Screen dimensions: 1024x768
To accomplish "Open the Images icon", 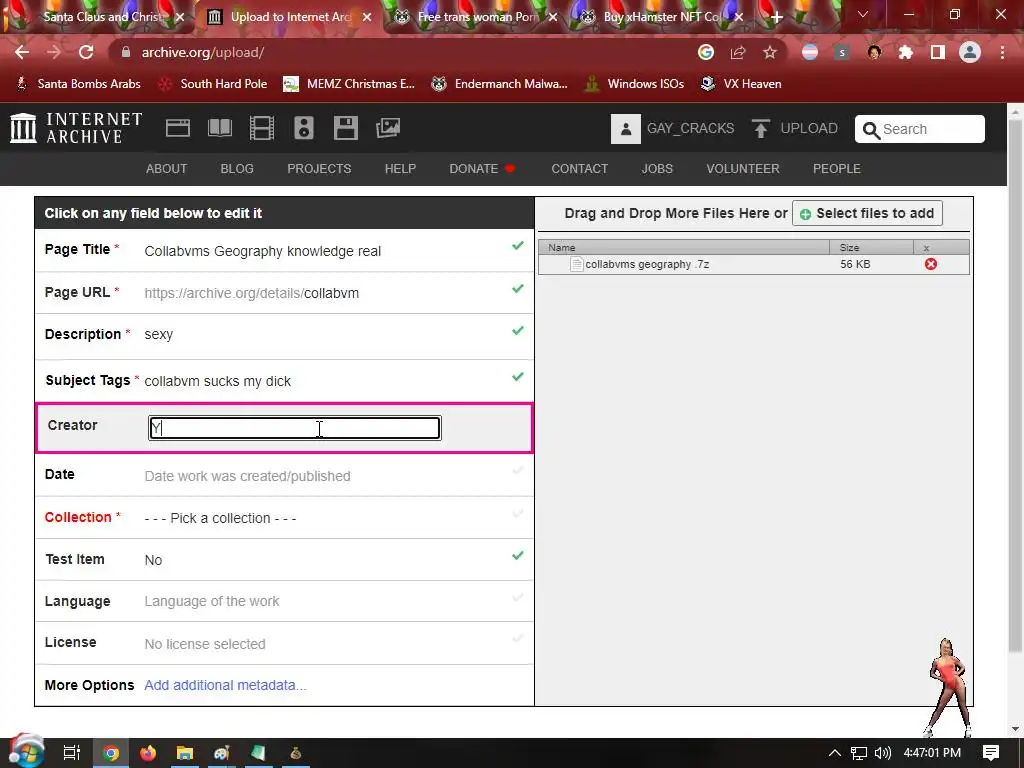I will (388, 128).
